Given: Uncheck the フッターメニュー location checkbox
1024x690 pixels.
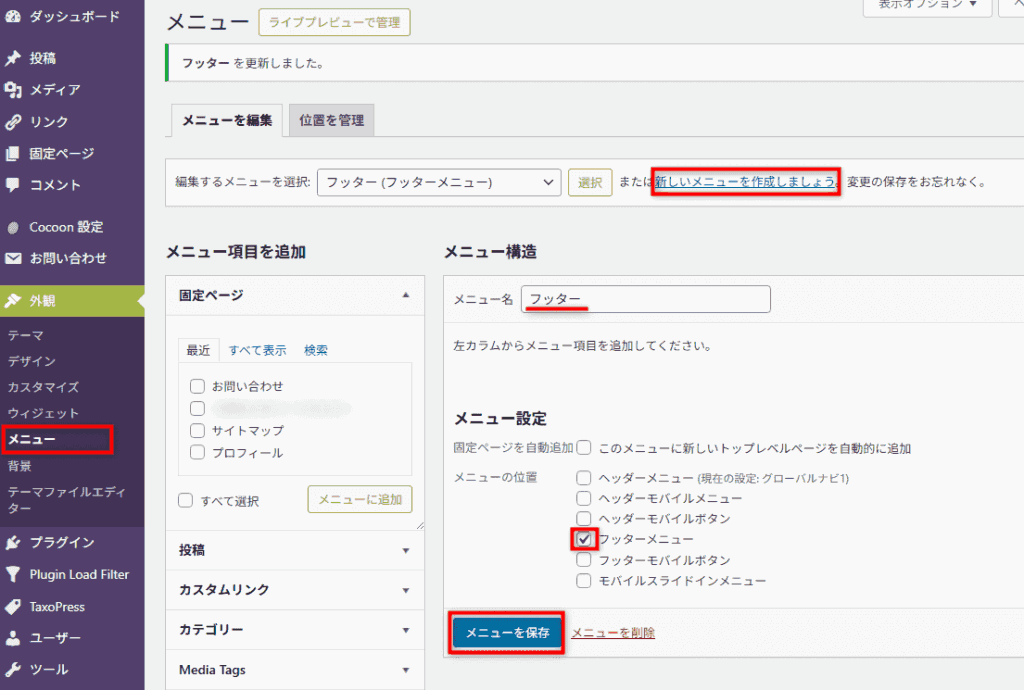Looking at the screenshot, I should pyautogui.click(x=584, y=539).
